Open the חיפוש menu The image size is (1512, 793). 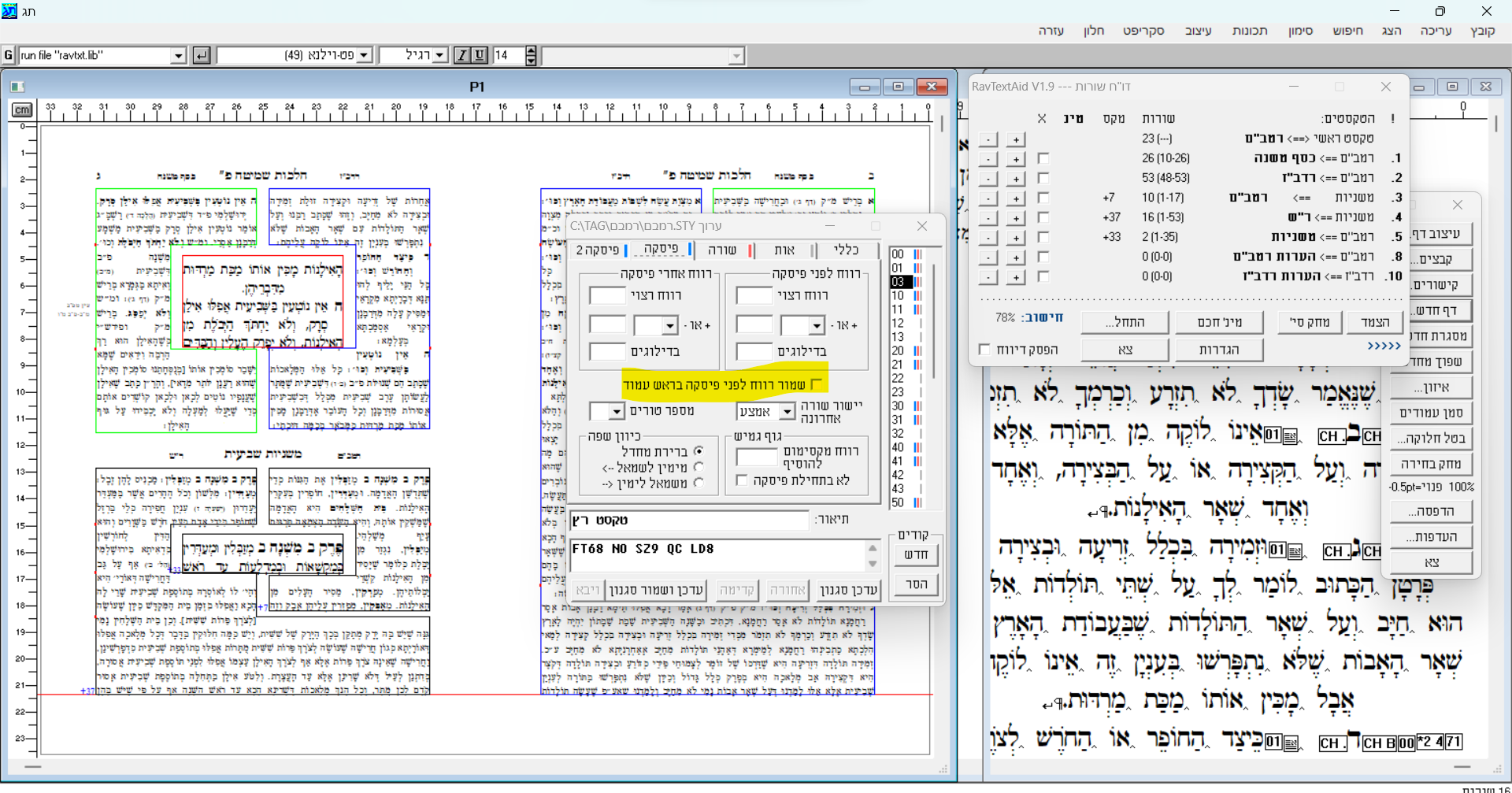tap(1347, 31)
